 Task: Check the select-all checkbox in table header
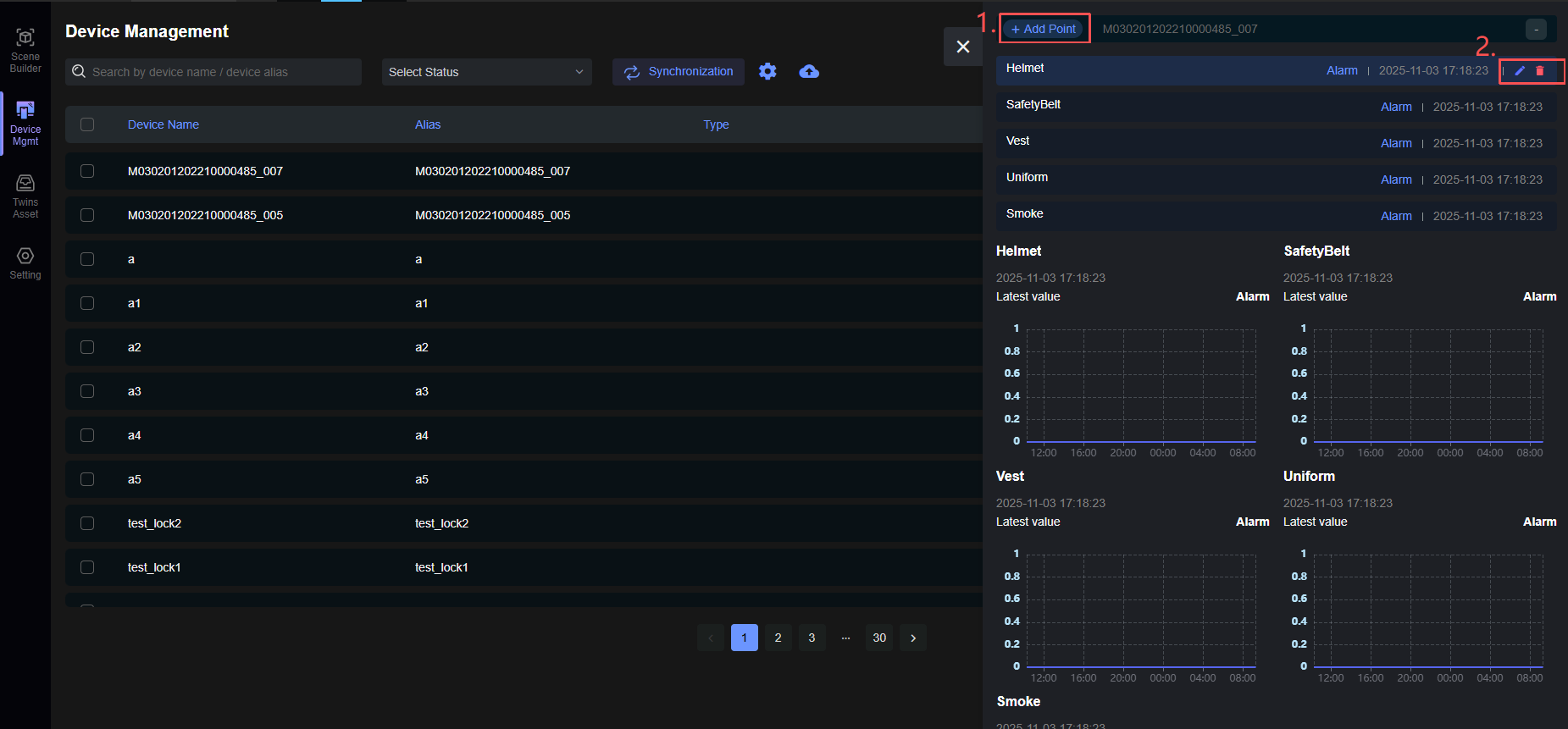[87, 124]
